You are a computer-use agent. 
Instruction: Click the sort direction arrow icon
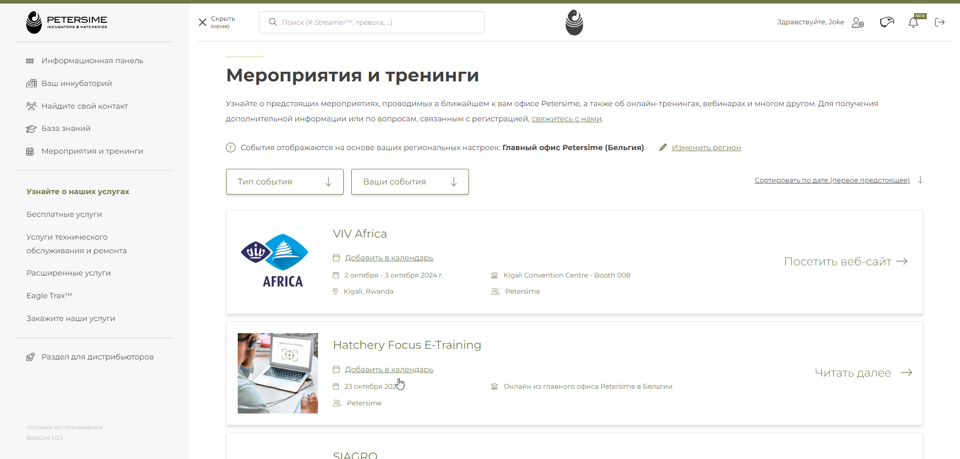click(x=920, y=181)
